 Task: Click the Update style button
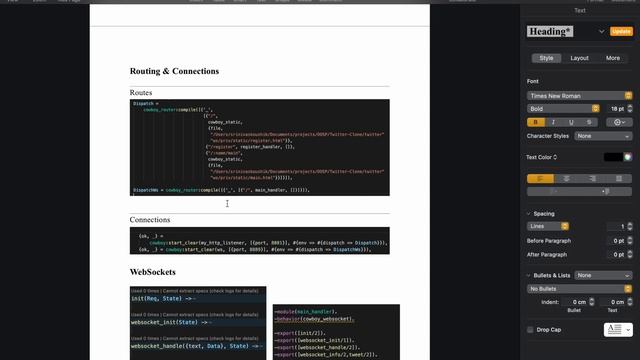pyautogui.click(x=621, y=31)
